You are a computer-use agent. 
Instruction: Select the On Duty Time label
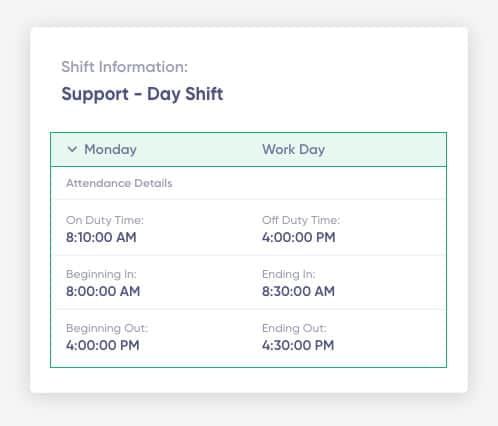click(x=105, y=220)
